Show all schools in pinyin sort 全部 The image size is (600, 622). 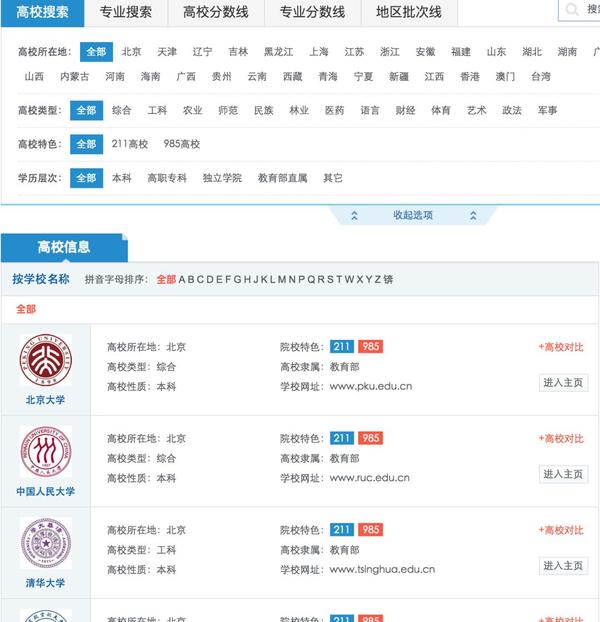coord(166,280)
